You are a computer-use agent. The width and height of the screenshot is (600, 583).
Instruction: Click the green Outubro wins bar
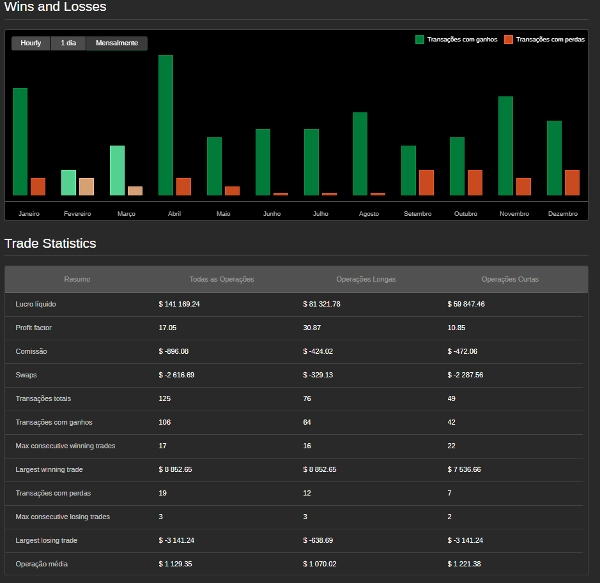(x=457, y=166)
